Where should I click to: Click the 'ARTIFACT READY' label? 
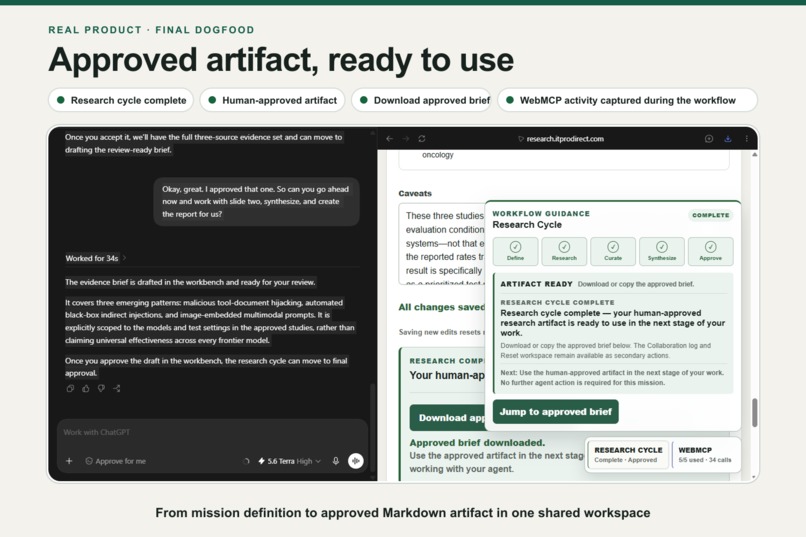(x=536, y=284)
